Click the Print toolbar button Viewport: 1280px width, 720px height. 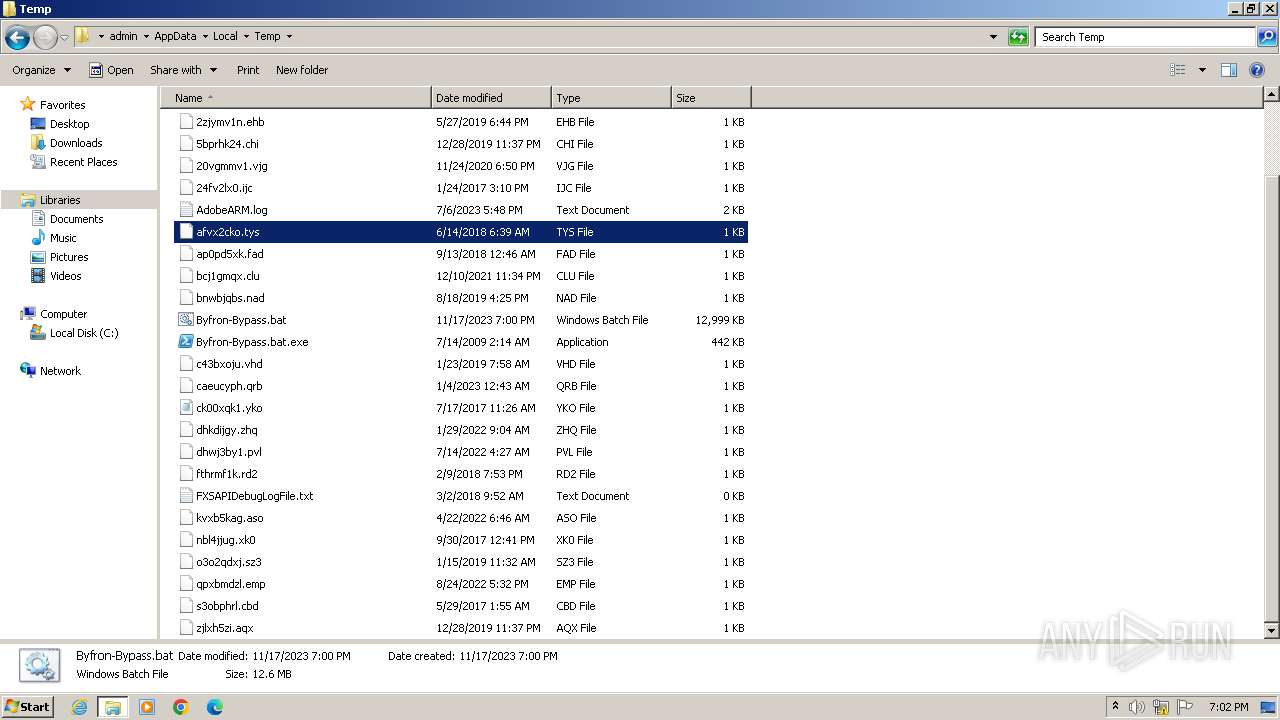click(248, 70)
